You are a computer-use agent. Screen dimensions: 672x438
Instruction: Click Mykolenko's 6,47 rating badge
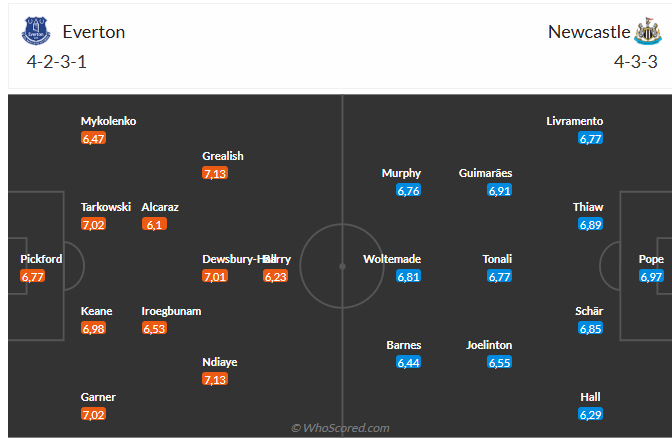click(93, 138)
